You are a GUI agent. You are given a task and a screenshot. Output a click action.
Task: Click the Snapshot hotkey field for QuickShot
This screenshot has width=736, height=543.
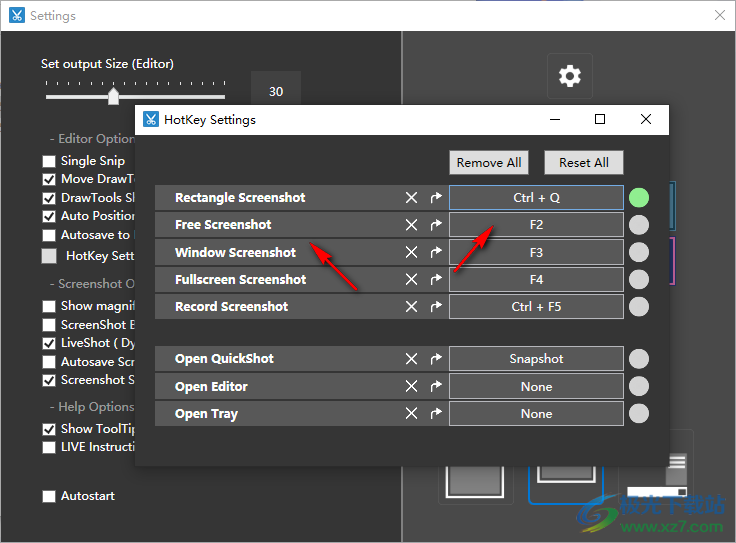pos(536,359)
